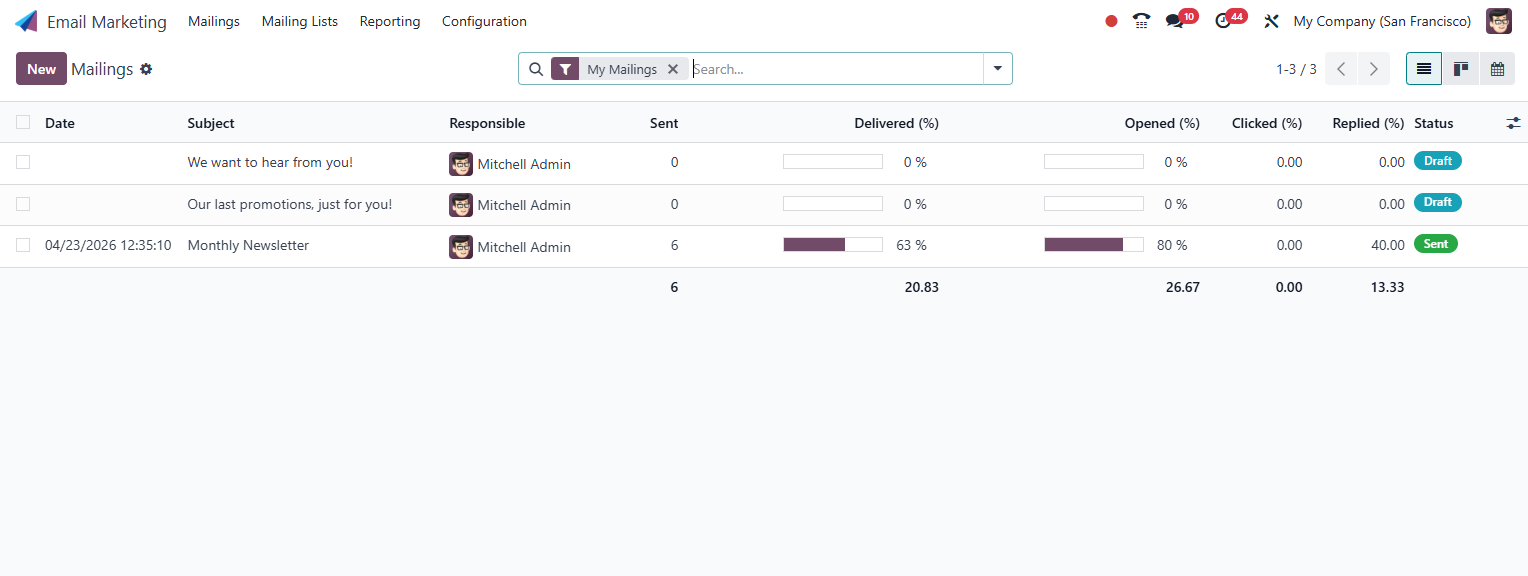Screen dimensions: 1528x576
Task: Click Mitchell Admin avatar in Our last promotions row
Action: [x=461, y=205]
